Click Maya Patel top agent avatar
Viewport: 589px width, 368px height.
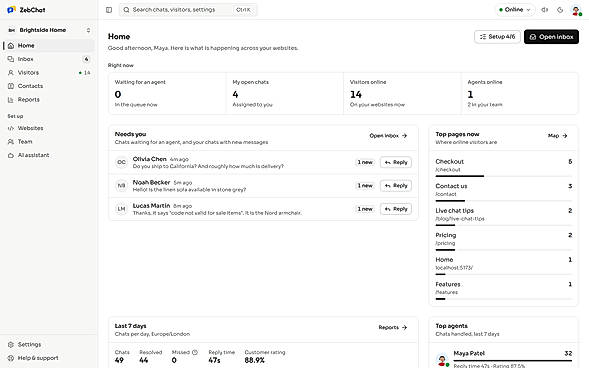point(443,360)
